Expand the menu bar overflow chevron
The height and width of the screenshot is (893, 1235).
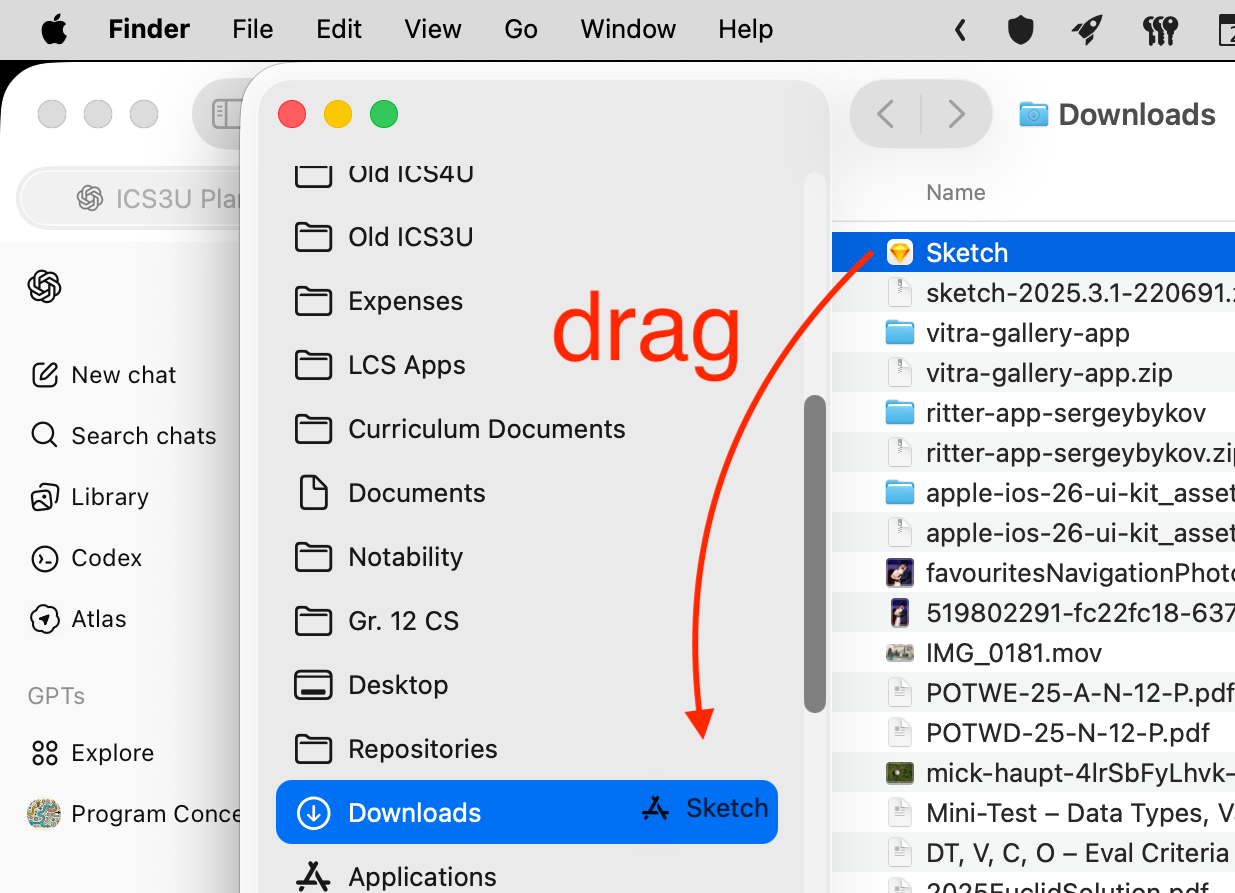coord(960,30)
